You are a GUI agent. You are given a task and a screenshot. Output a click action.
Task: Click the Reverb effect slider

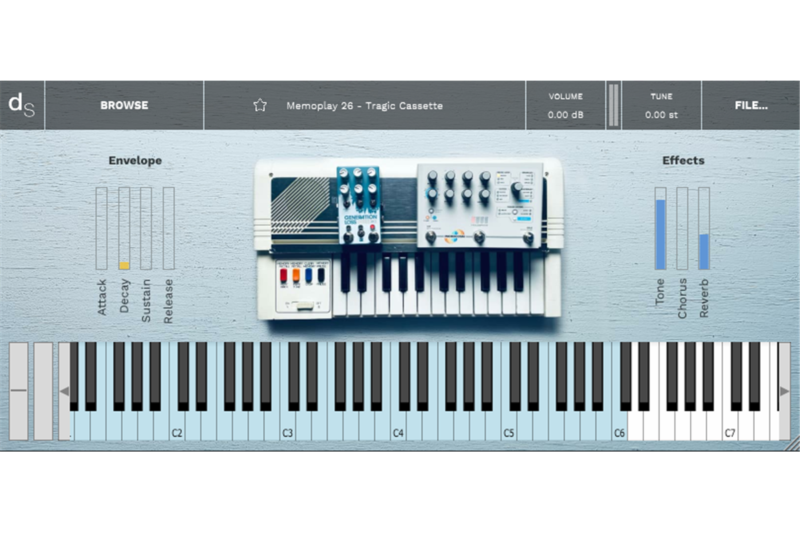[x=704, y=228]
